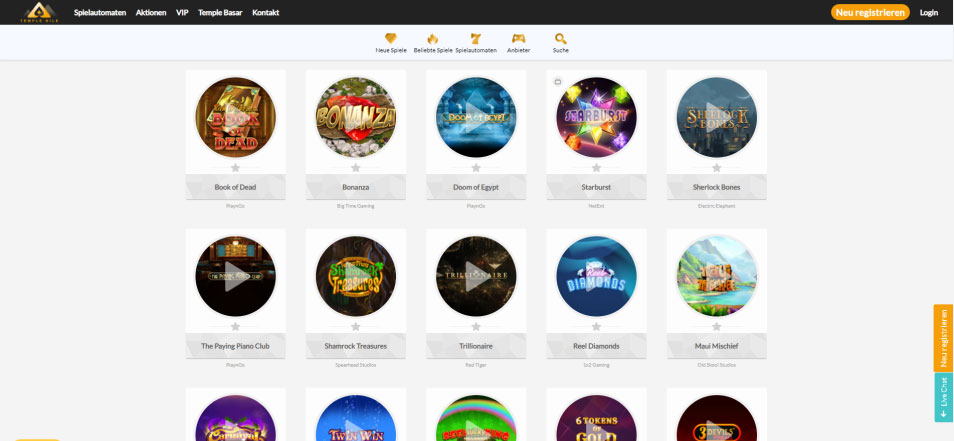This screenshot has height=441, width=954.
Task: Open Neue Spiele diamond icon
Action: point(391,38)
